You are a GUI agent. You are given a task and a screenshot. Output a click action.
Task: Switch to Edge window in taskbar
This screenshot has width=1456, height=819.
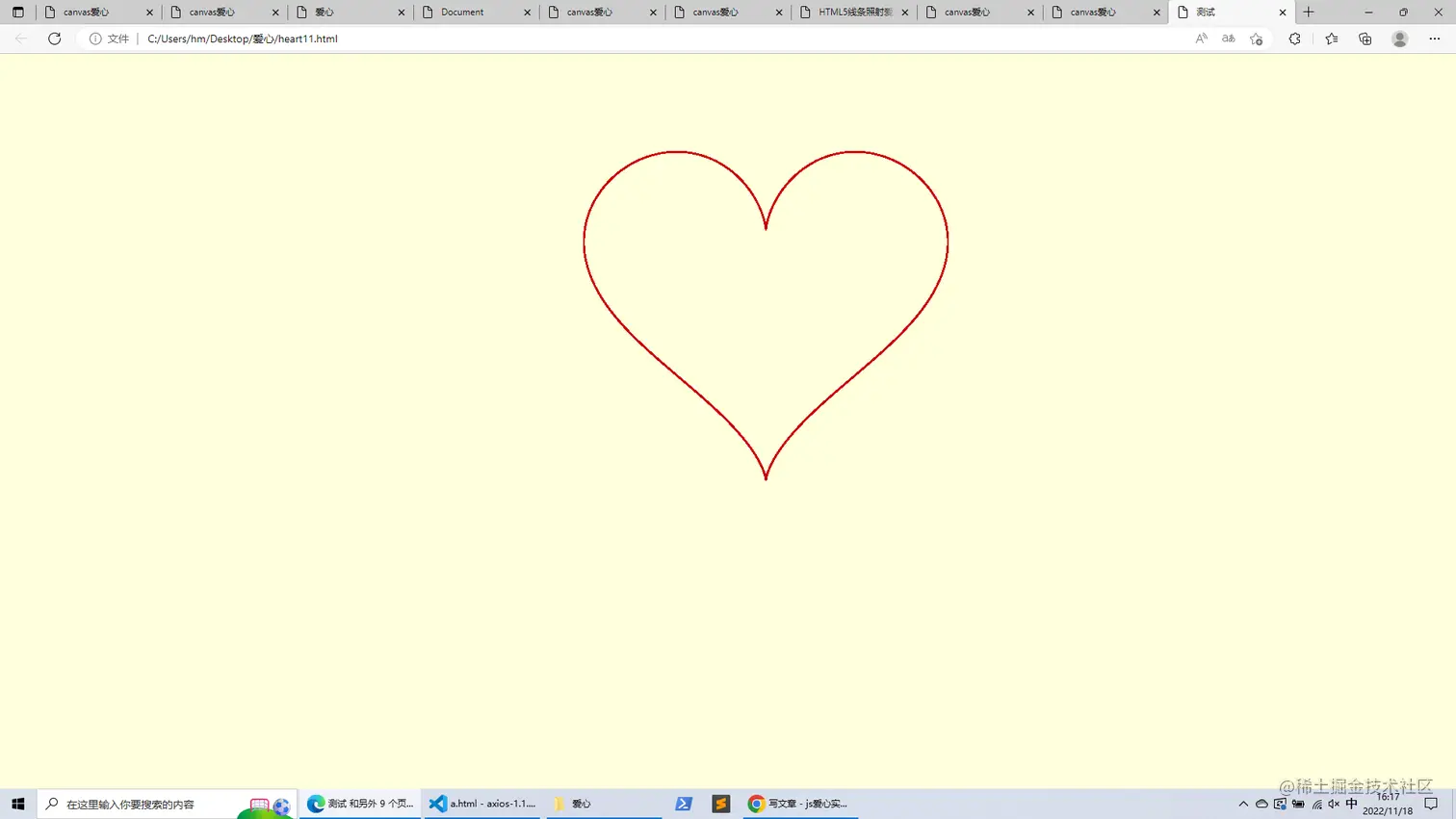pyautogui.click(x=360, y=804)
